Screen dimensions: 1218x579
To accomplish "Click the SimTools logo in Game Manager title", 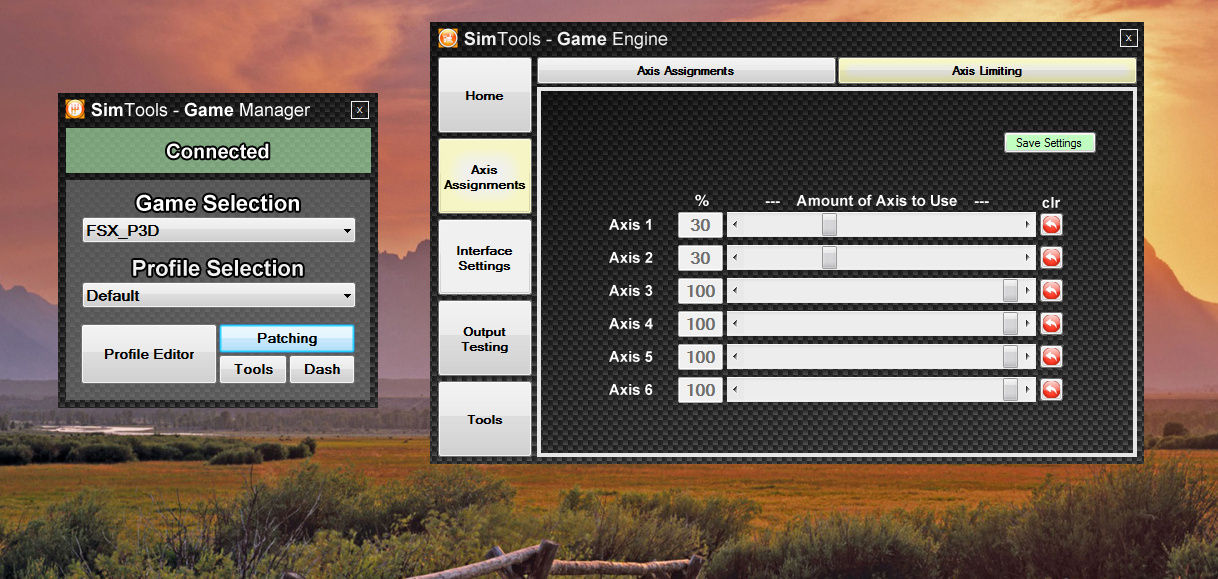I will pos(75,110).
